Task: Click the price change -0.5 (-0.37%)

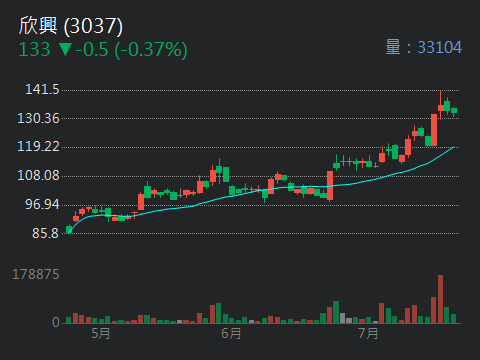Action: point(132,50)
